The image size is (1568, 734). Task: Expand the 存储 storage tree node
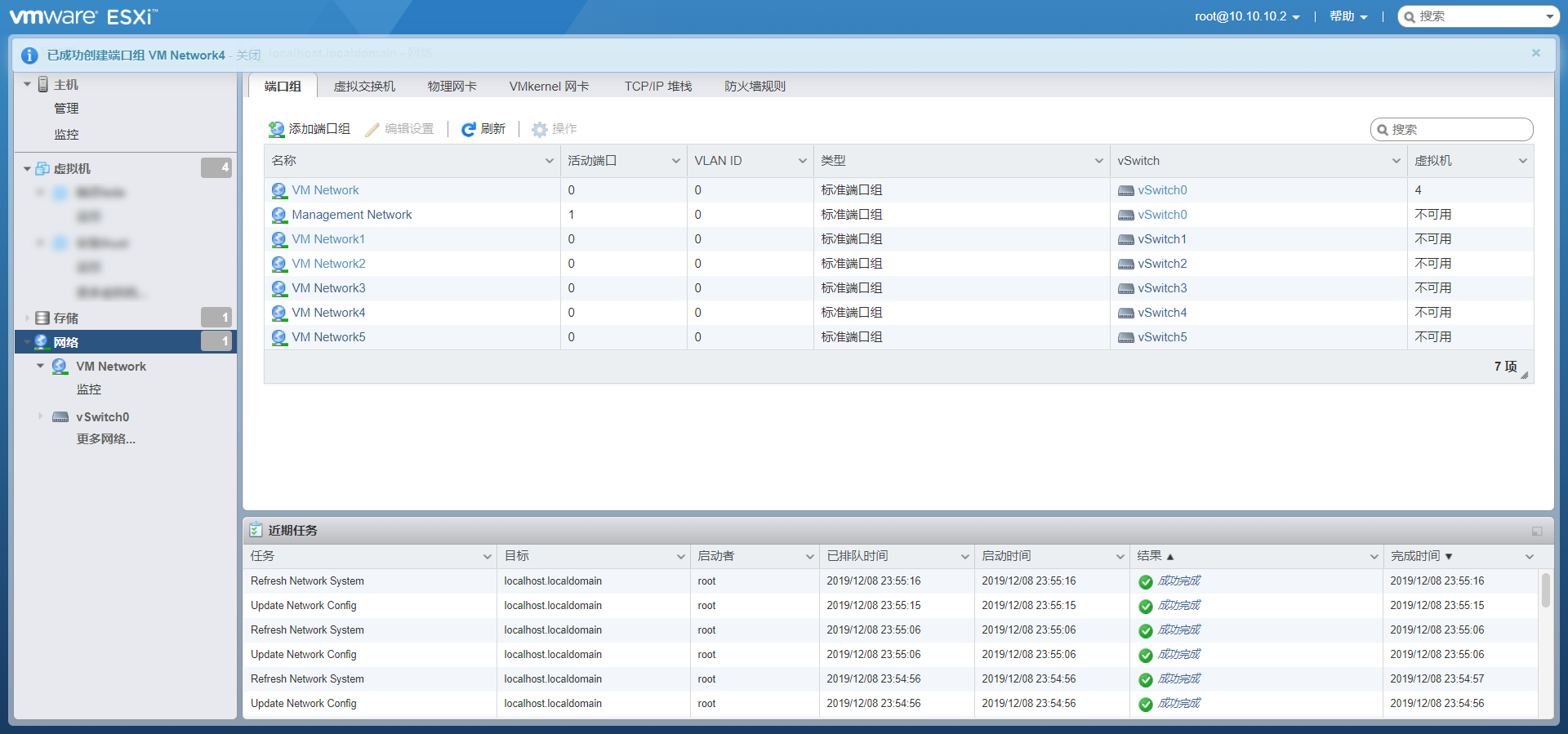point(27,318)
